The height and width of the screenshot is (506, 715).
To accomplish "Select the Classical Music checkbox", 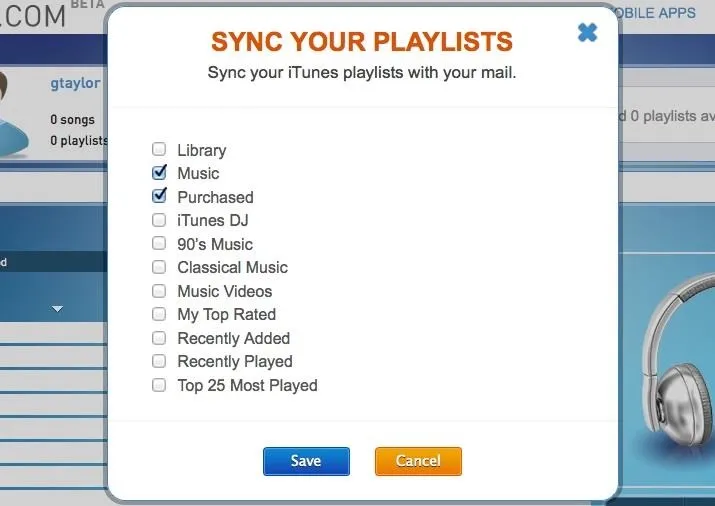I will coord(159,267).
